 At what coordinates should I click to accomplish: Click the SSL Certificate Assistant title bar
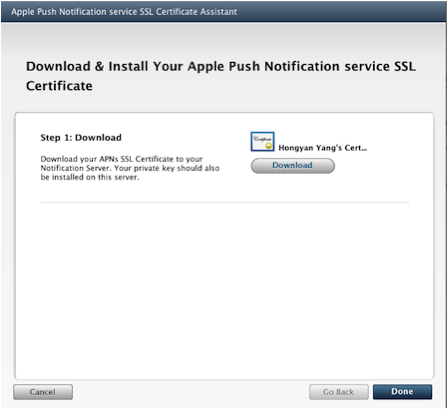pyautogui.click(x=224, y=11)
